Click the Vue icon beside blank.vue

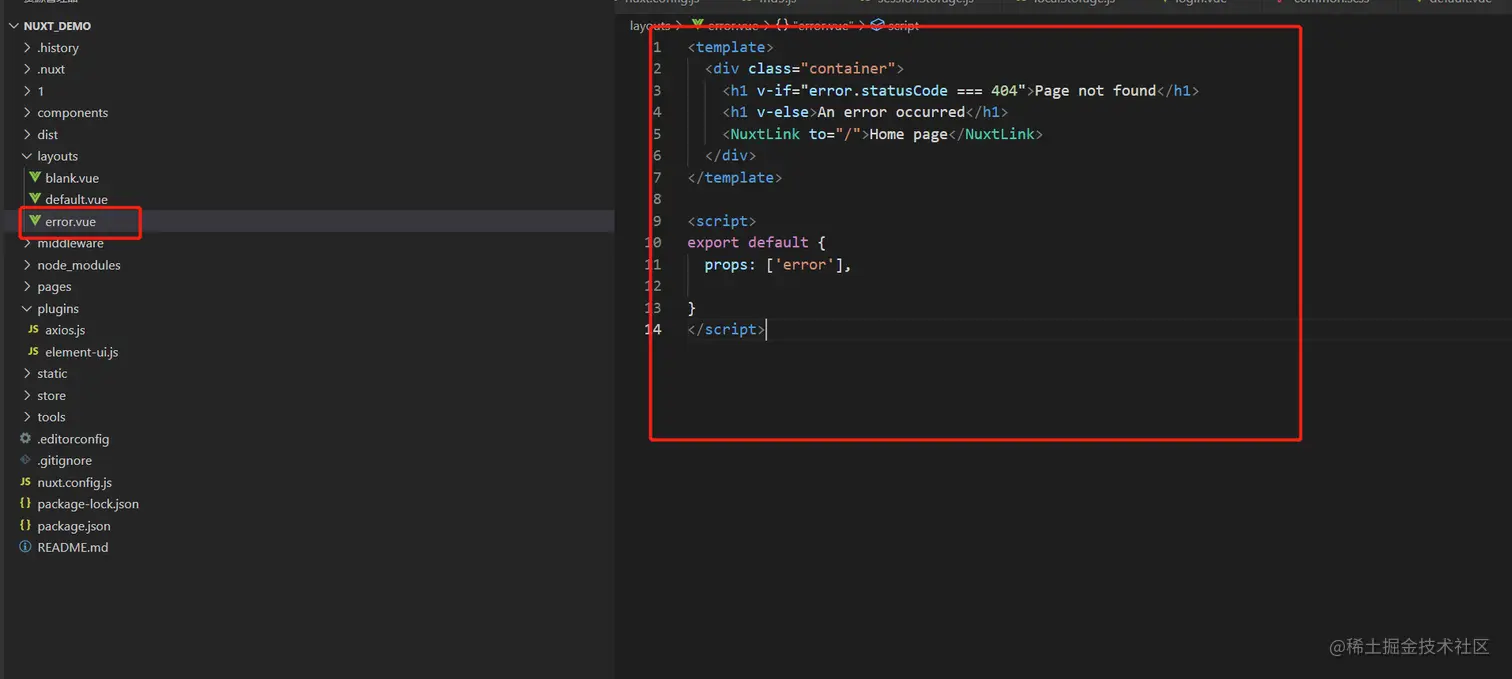(x=35, y=178)
